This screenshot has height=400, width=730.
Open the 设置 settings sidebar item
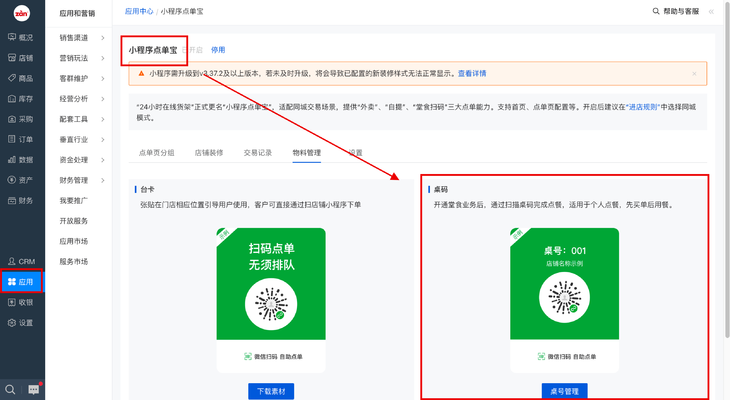tap(21, 323)
